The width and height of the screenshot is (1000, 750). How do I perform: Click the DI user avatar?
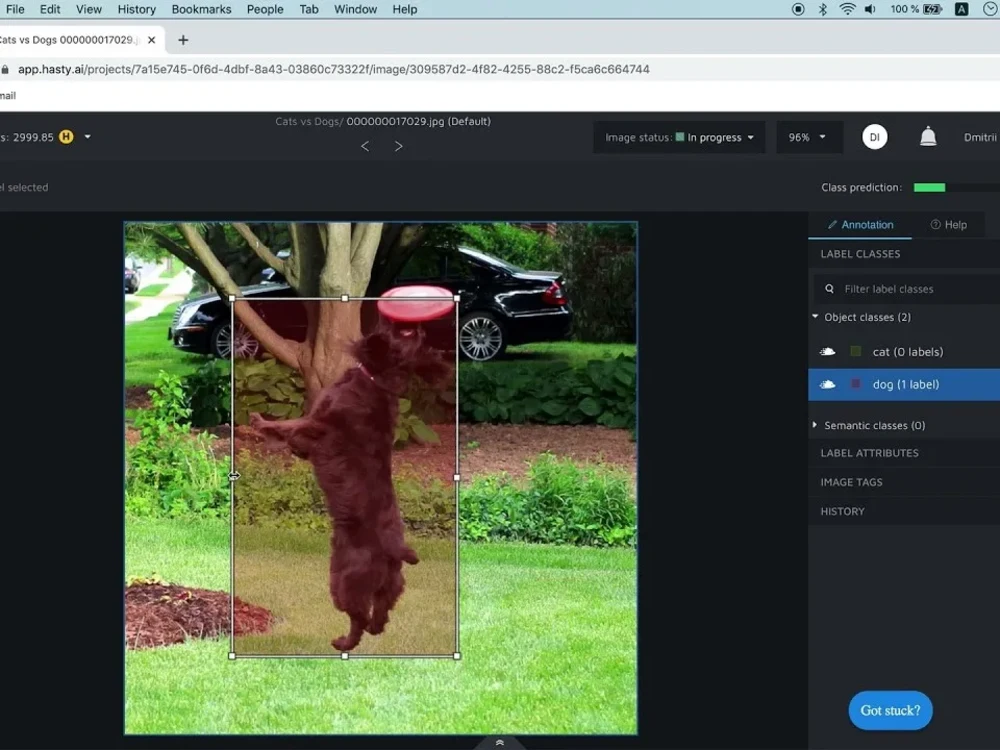click(874, 137)
